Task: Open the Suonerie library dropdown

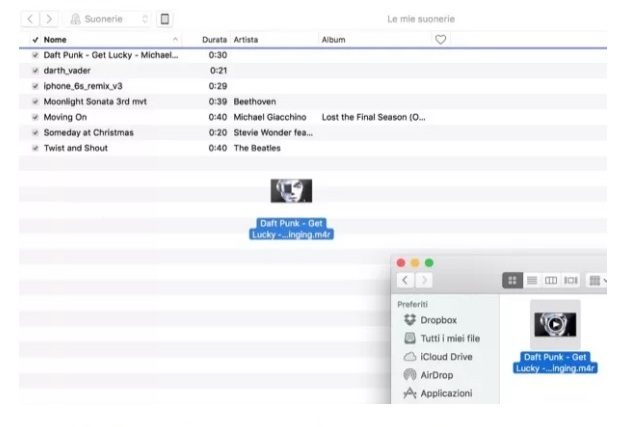Action: [x=109, y=19]
